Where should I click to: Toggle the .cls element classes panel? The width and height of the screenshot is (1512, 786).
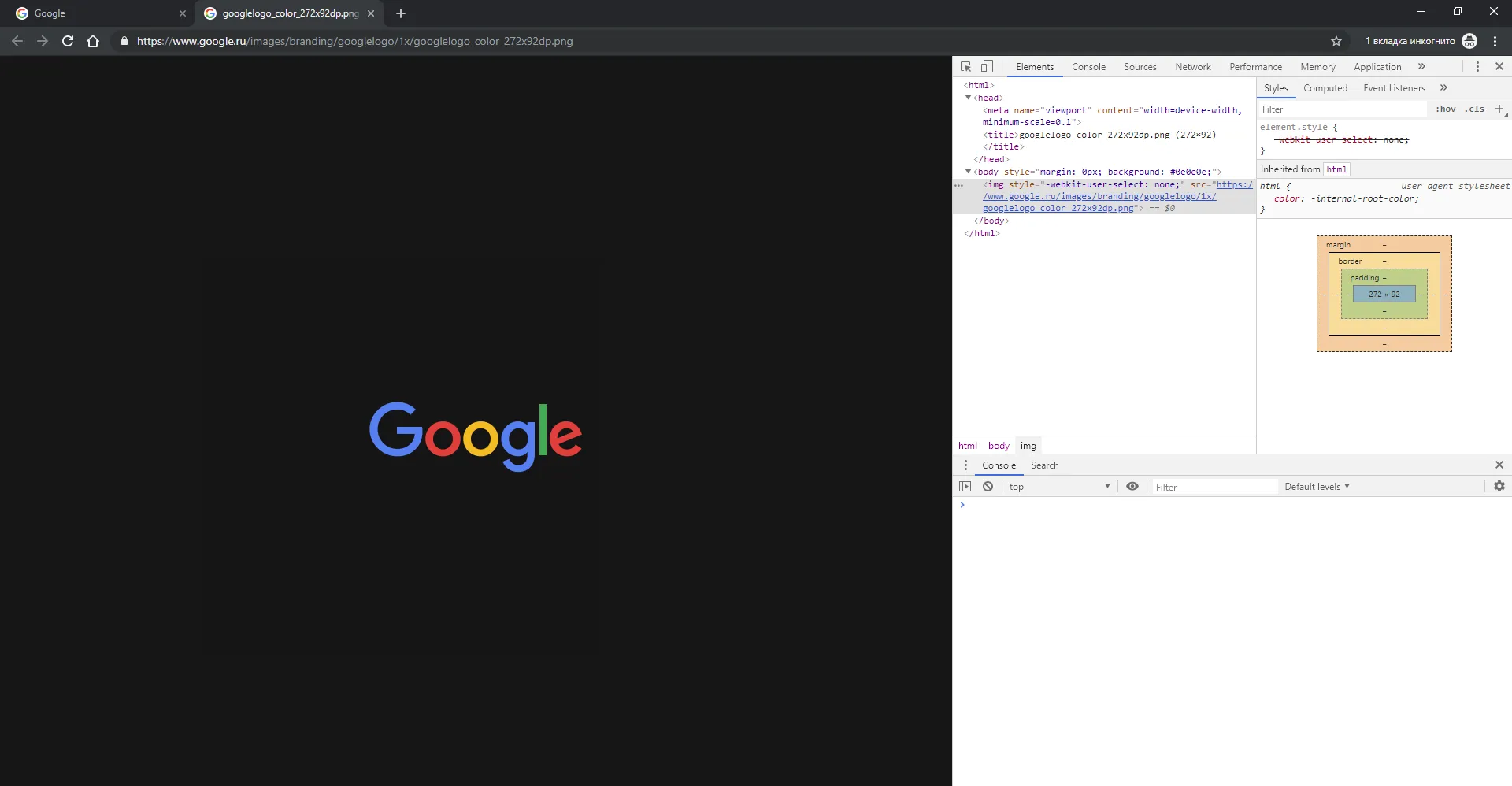click(x=1474, y=109)
